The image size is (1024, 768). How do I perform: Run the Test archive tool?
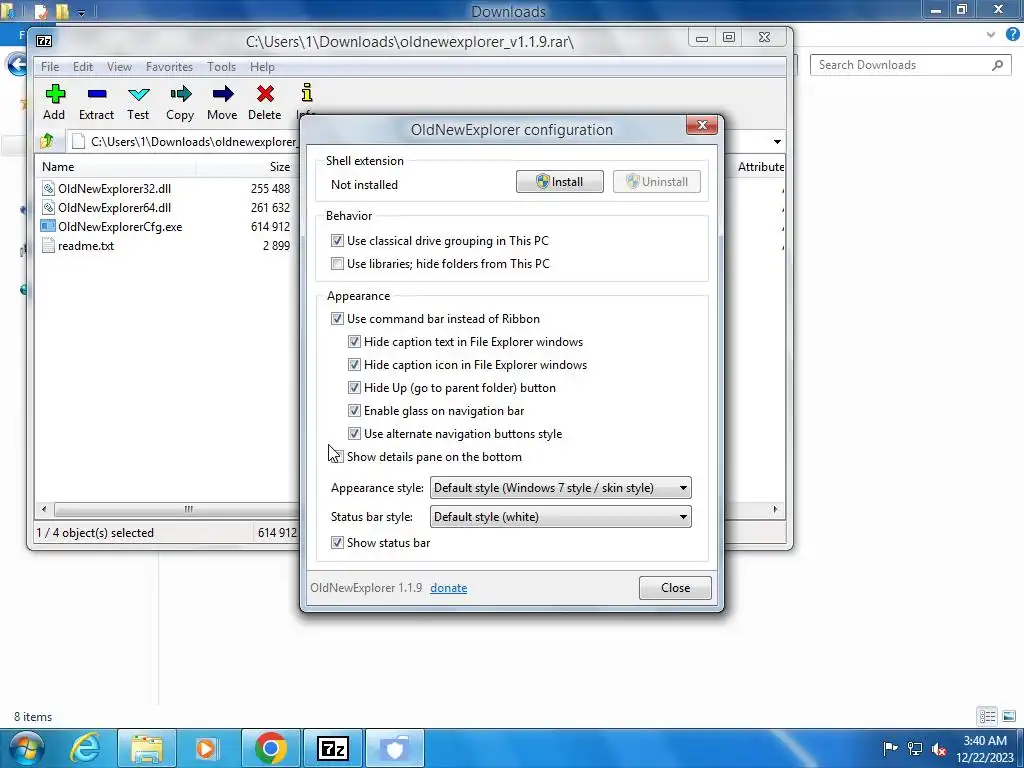[x=138, y=94]
